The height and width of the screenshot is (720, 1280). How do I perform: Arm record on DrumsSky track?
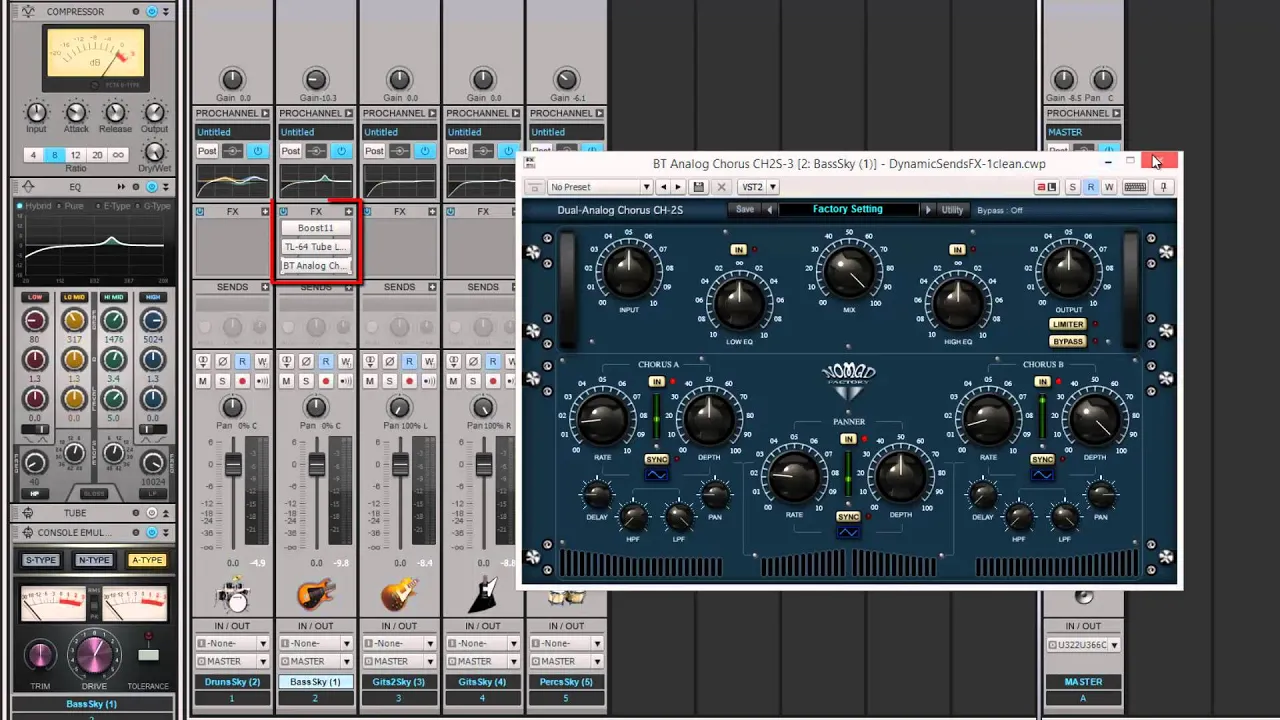241,381
